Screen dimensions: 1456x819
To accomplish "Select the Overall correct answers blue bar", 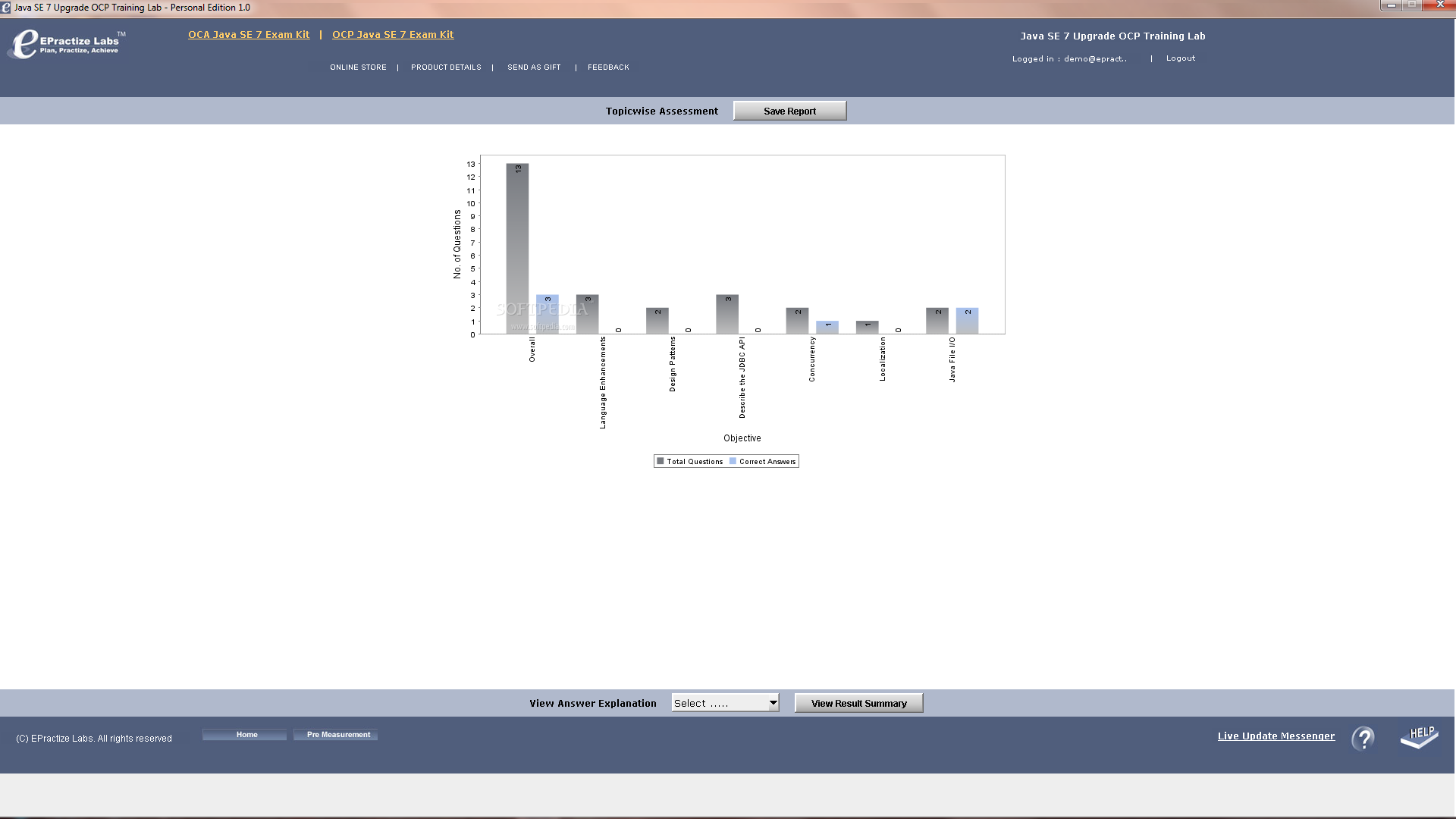I will (x=548, y=314).
